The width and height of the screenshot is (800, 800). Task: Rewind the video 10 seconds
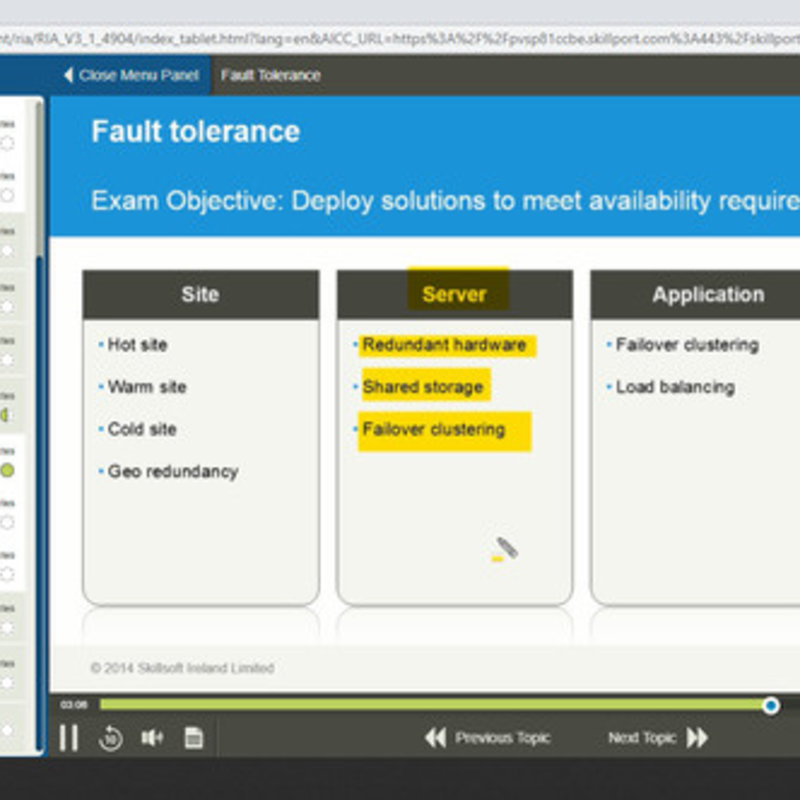click(110, 738)
